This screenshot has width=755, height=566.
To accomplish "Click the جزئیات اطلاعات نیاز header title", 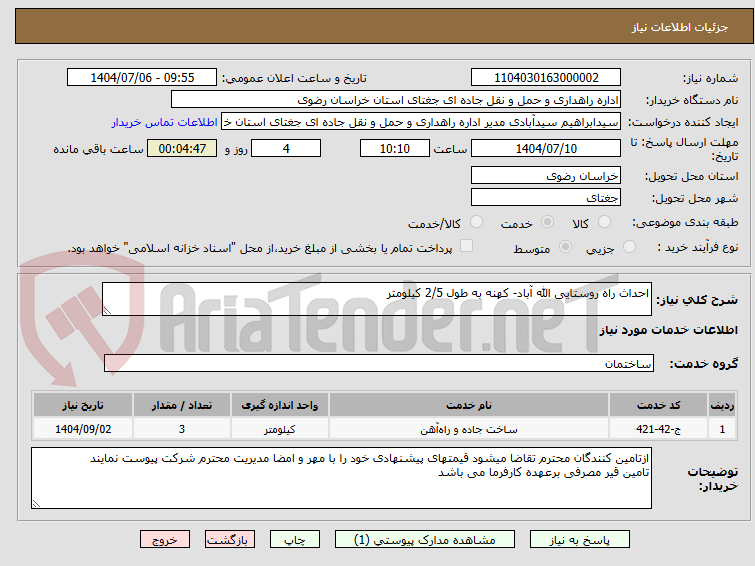I will (679, 27).
